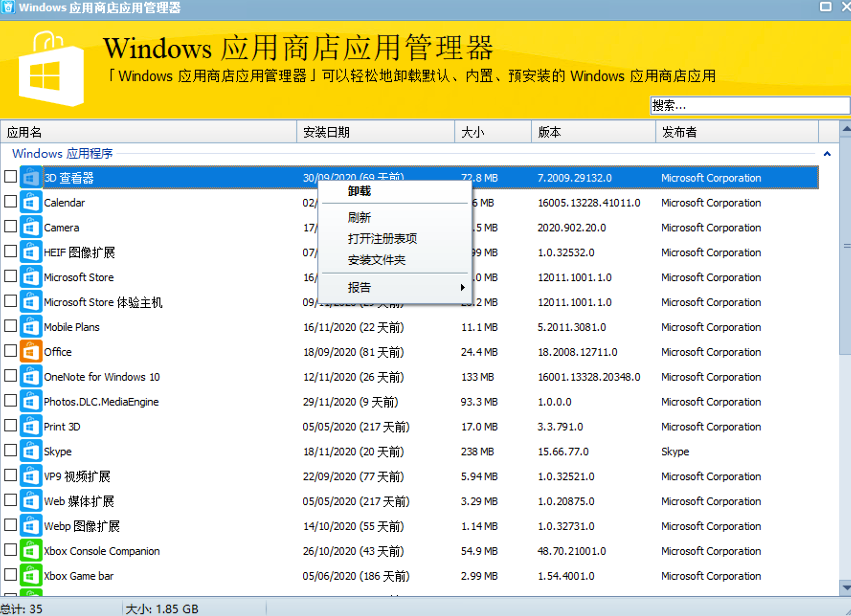Select the Office row checkbox
The image size is (851, 616).
click(10, 351)
